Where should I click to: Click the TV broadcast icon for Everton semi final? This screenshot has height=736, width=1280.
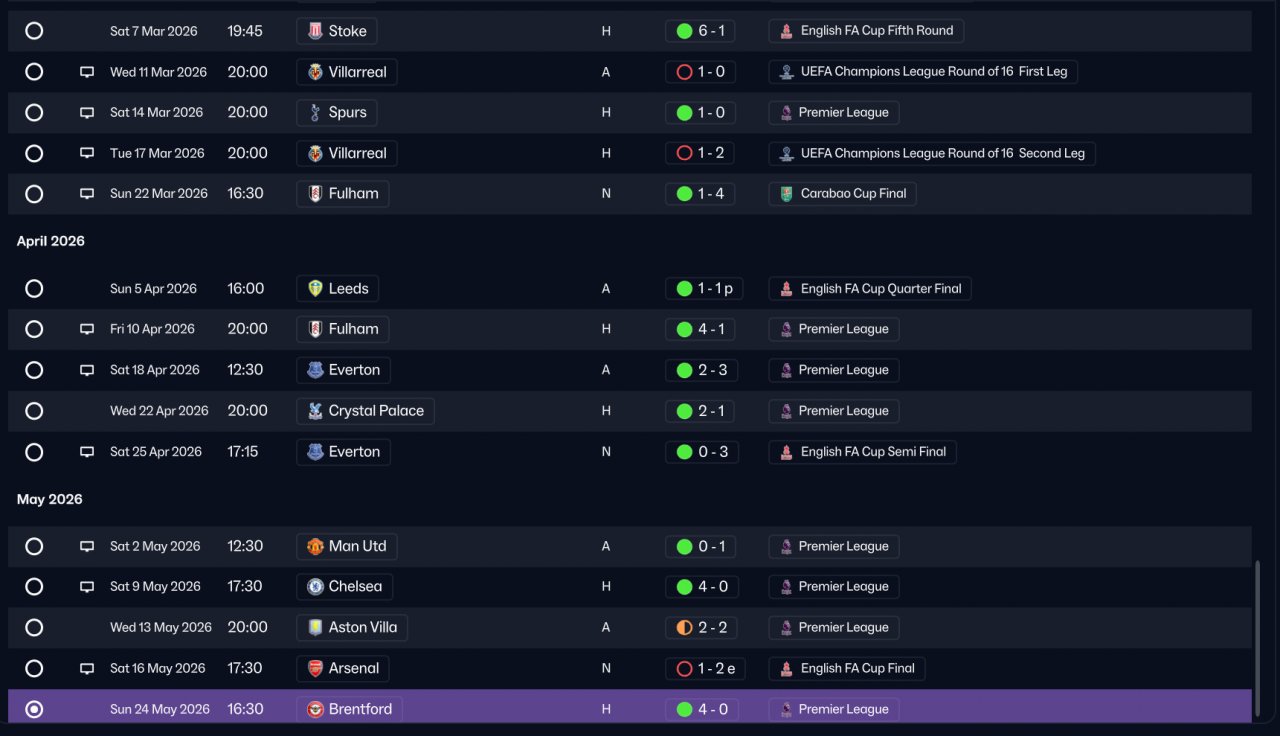pyautogui.click(x=87, y=452)
